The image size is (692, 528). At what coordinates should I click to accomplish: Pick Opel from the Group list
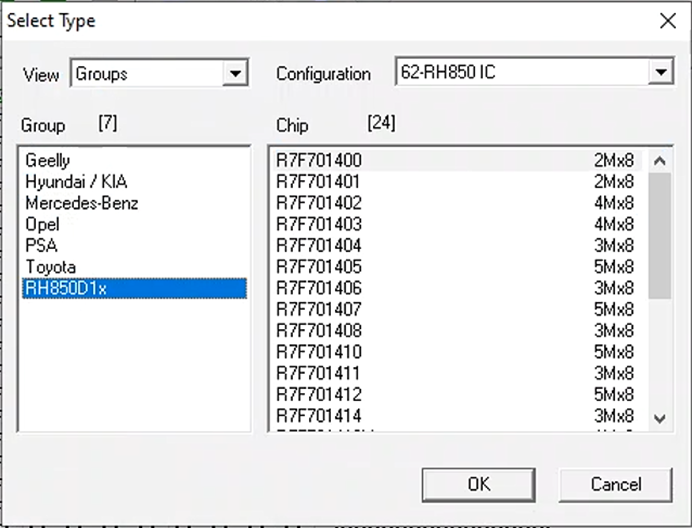pos(43,224)
